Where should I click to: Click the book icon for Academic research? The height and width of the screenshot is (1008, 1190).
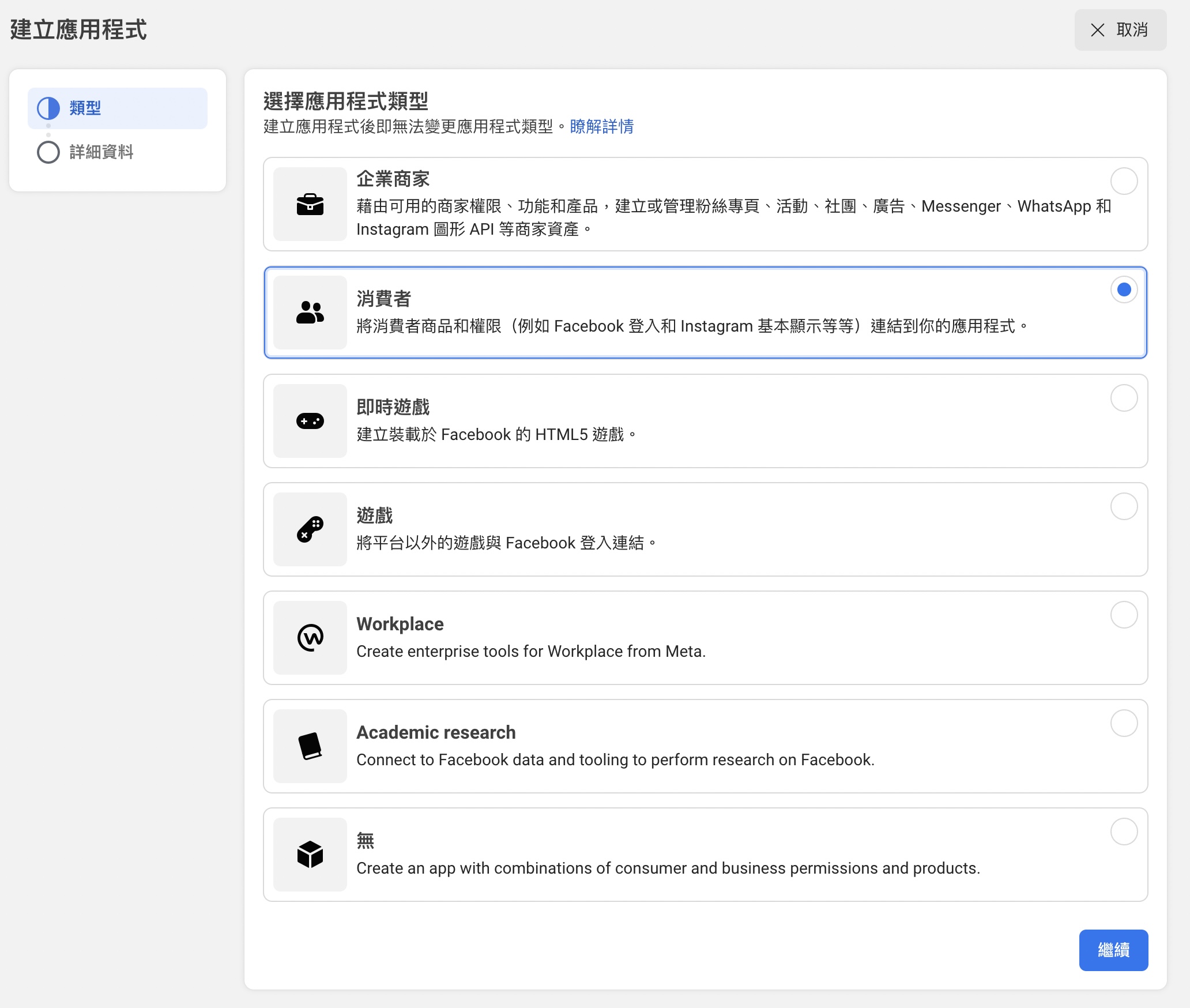(x=310, y=746)
